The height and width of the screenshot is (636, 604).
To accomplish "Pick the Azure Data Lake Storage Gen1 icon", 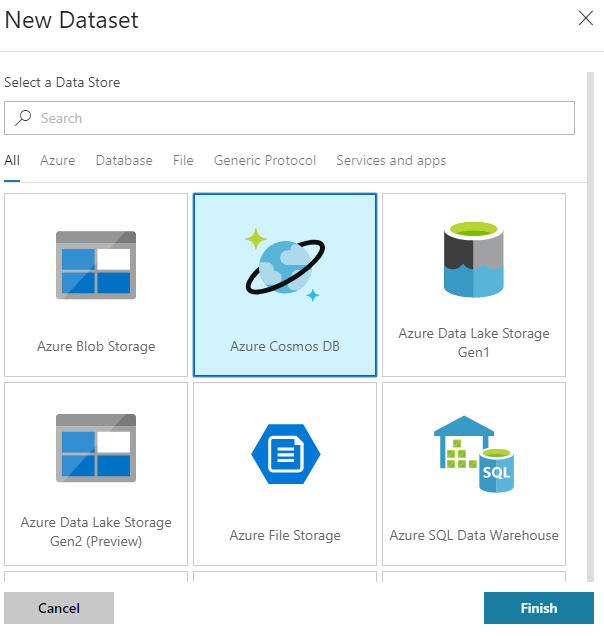I will tap(474, 260).
